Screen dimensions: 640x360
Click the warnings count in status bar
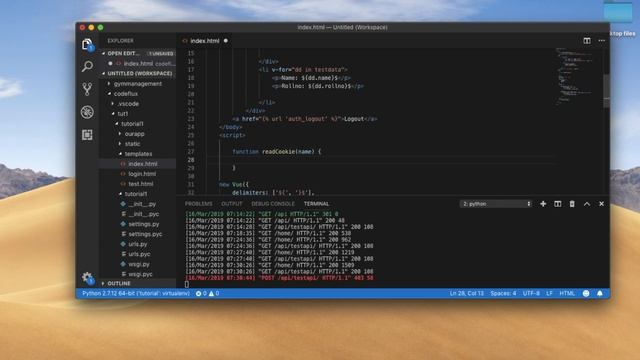(x=214, y=293)
